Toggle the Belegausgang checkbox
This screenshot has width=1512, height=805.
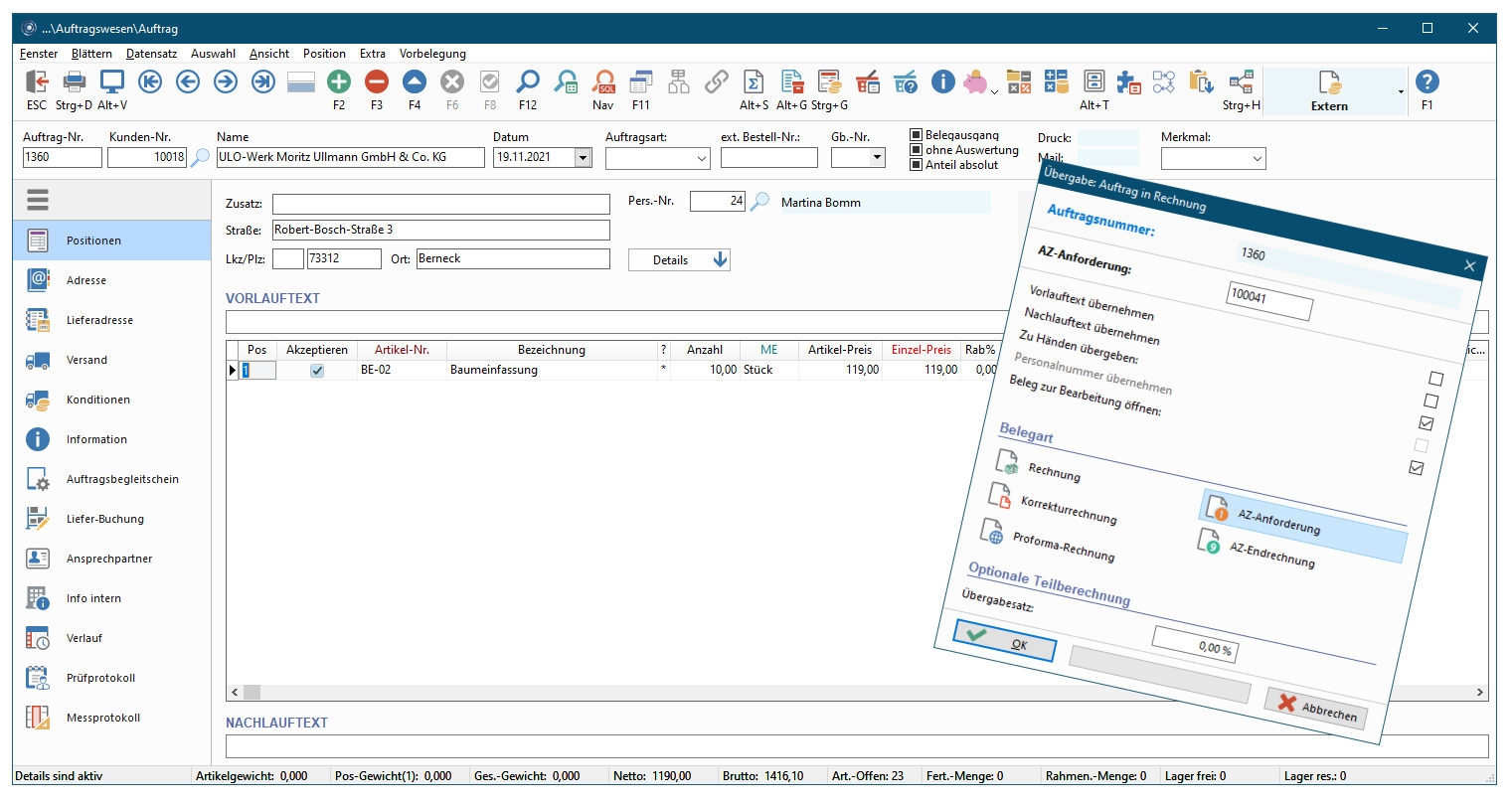pyautogui.click(x=917, y=135)
